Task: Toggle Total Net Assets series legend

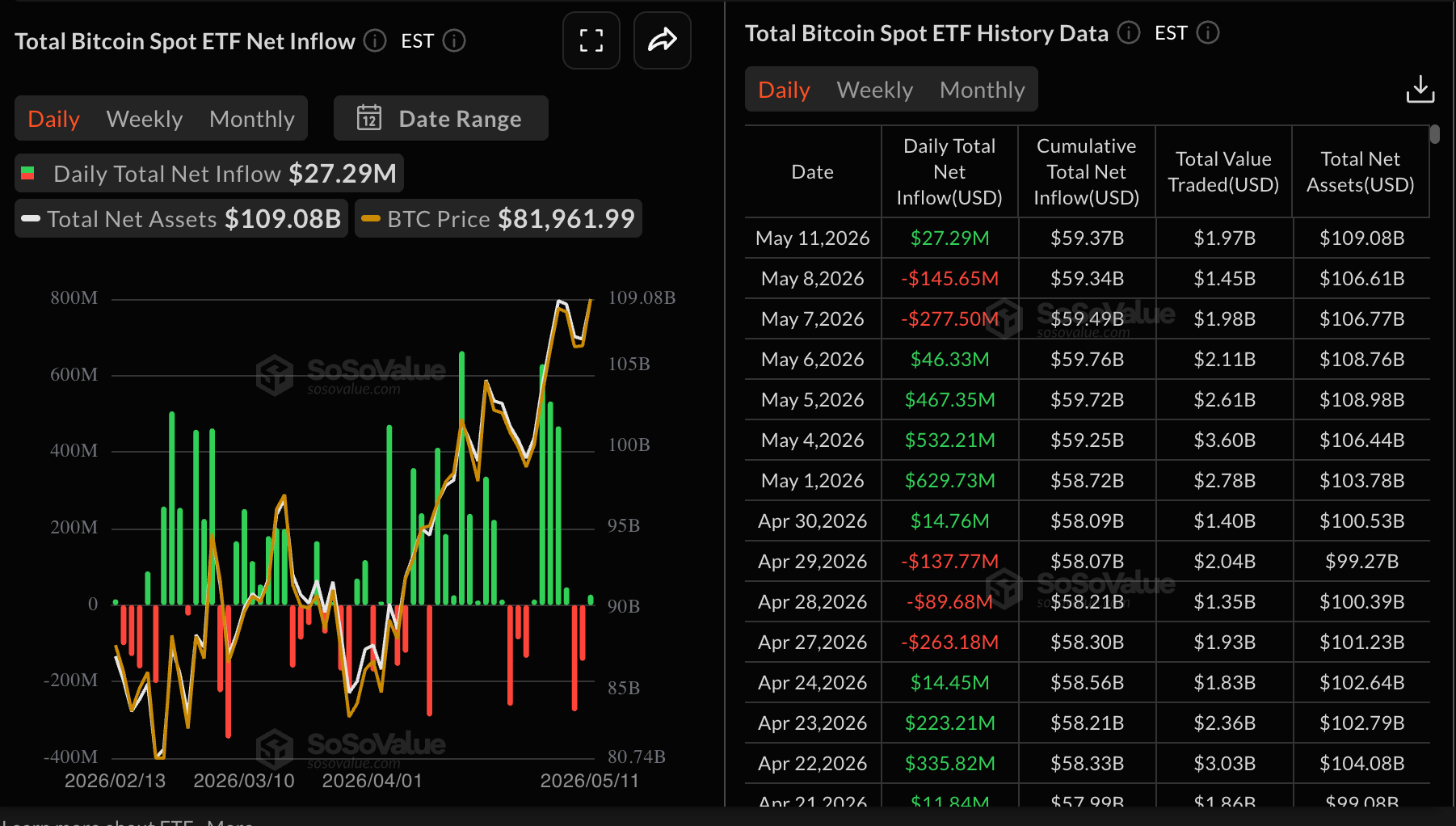Action: pyautogui.click(x=182, y=218)
